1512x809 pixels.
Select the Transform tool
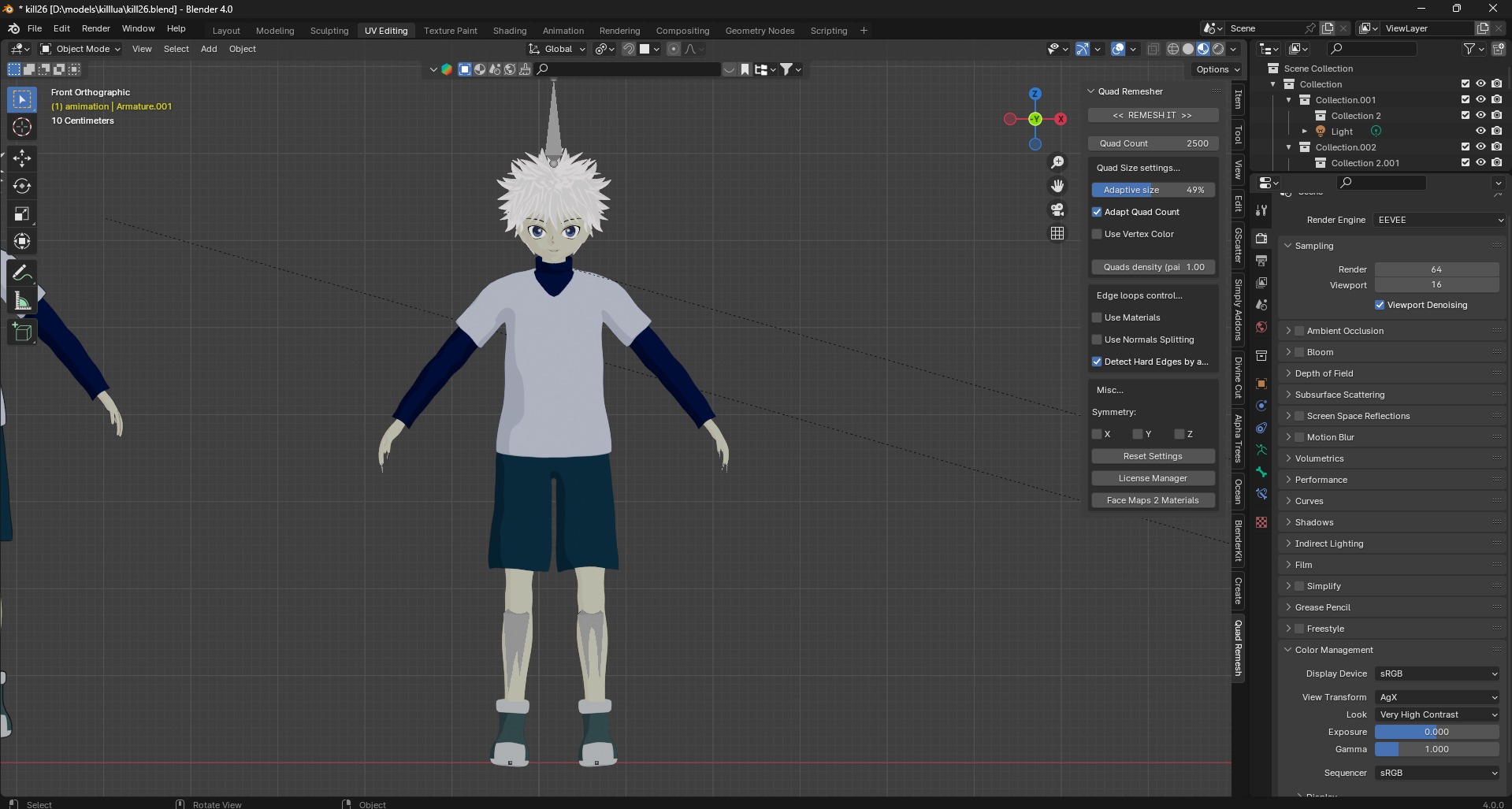[22, 241]
